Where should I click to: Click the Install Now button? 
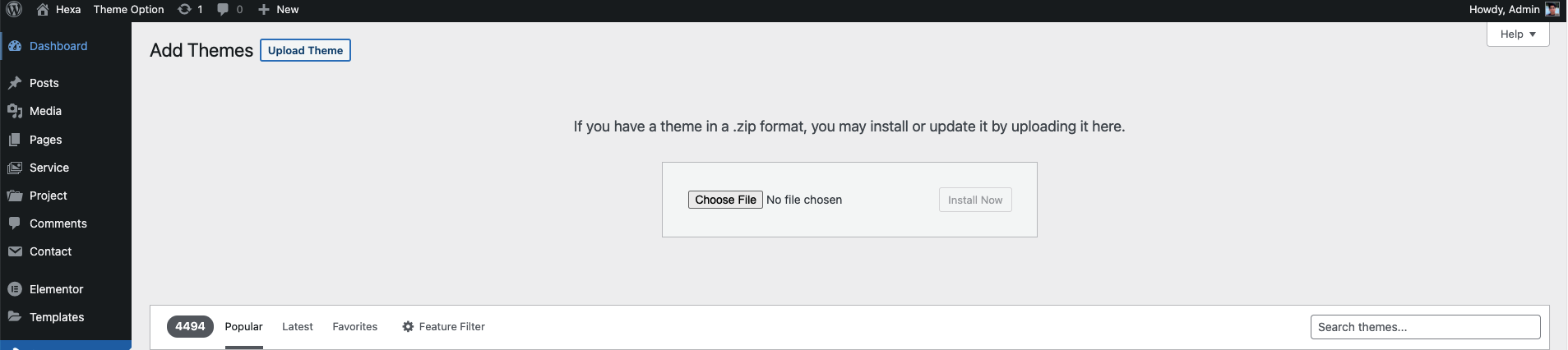(975, 200)
